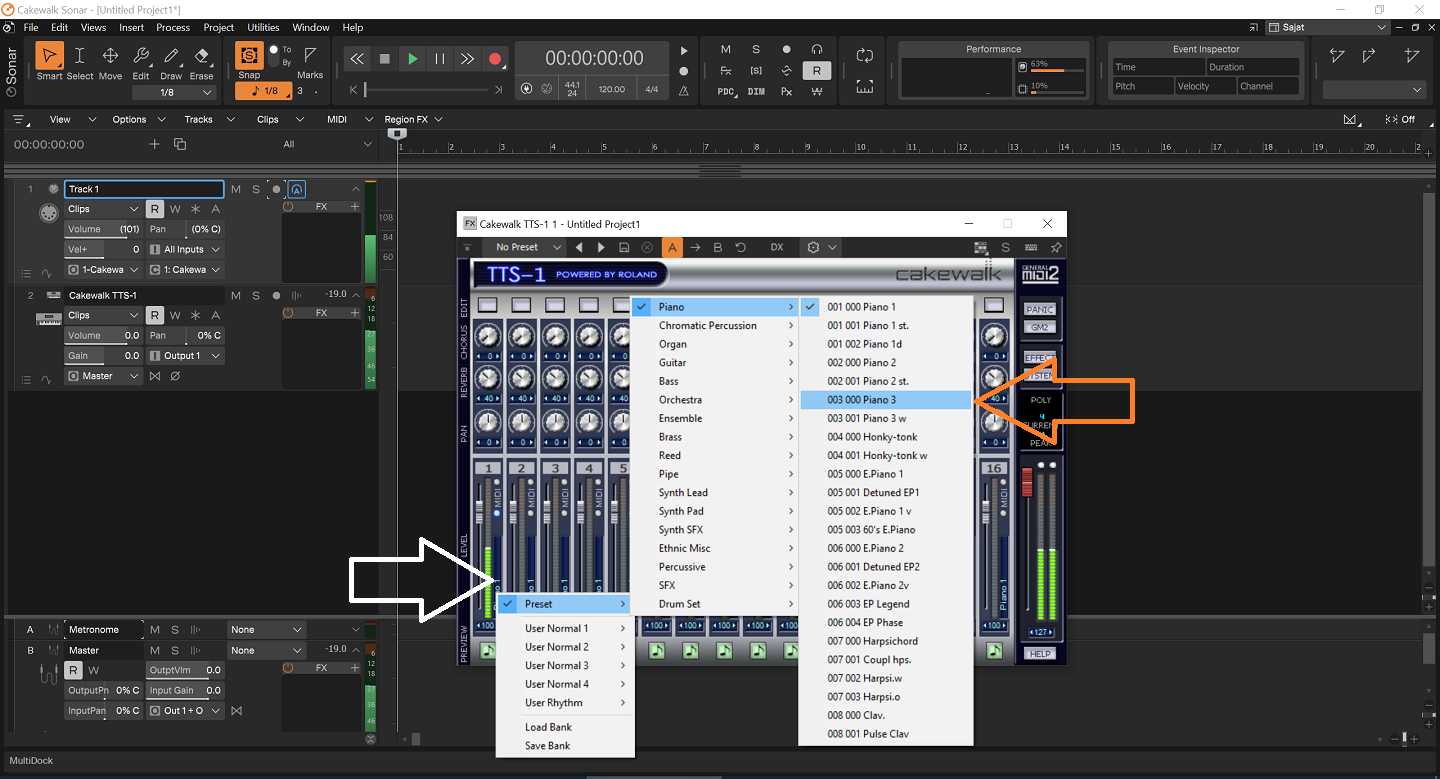The height and width of the screenshot is (779, 1440).
Task: Open the File menu
Action: [x=30, y=28]
